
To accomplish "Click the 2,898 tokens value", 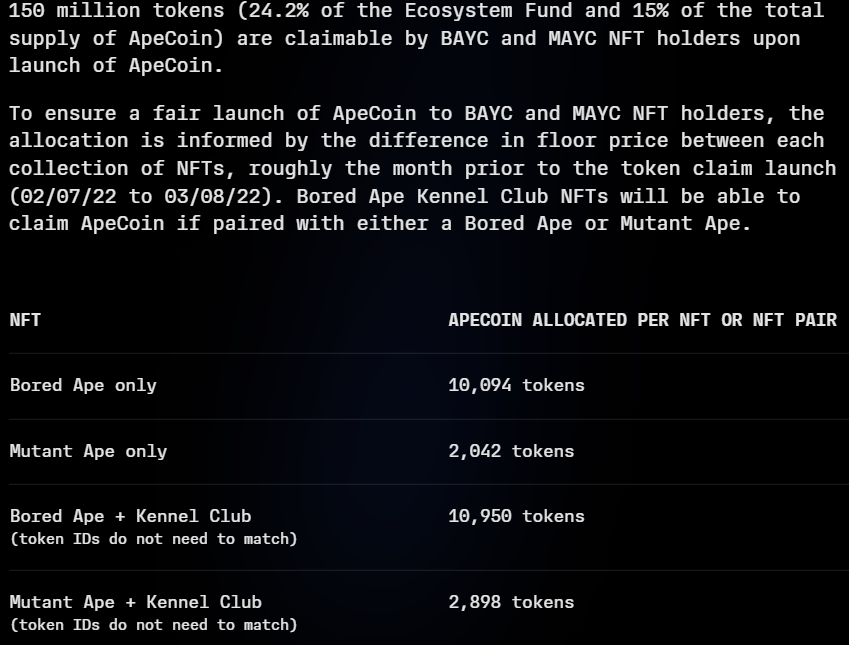I will point(511,602).
